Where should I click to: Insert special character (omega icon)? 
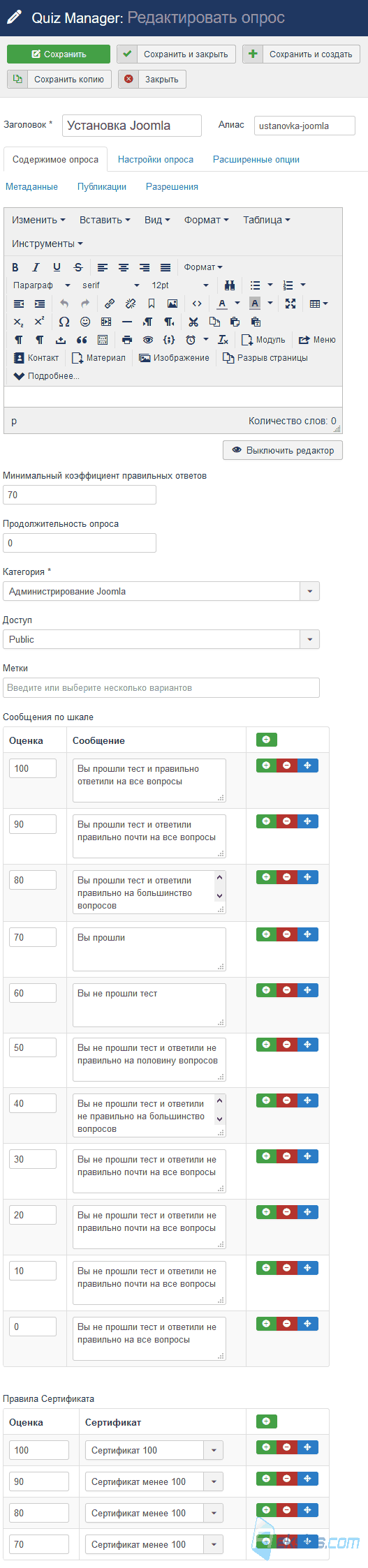click(64, 322)
